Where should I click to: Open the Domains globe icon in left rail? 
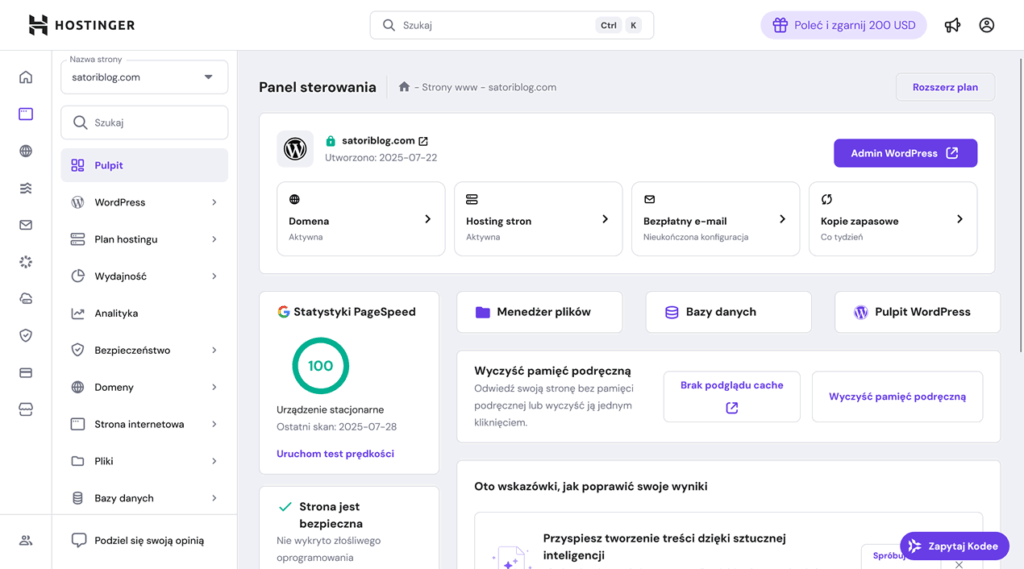pyautogui.click(x=25, y=151)
